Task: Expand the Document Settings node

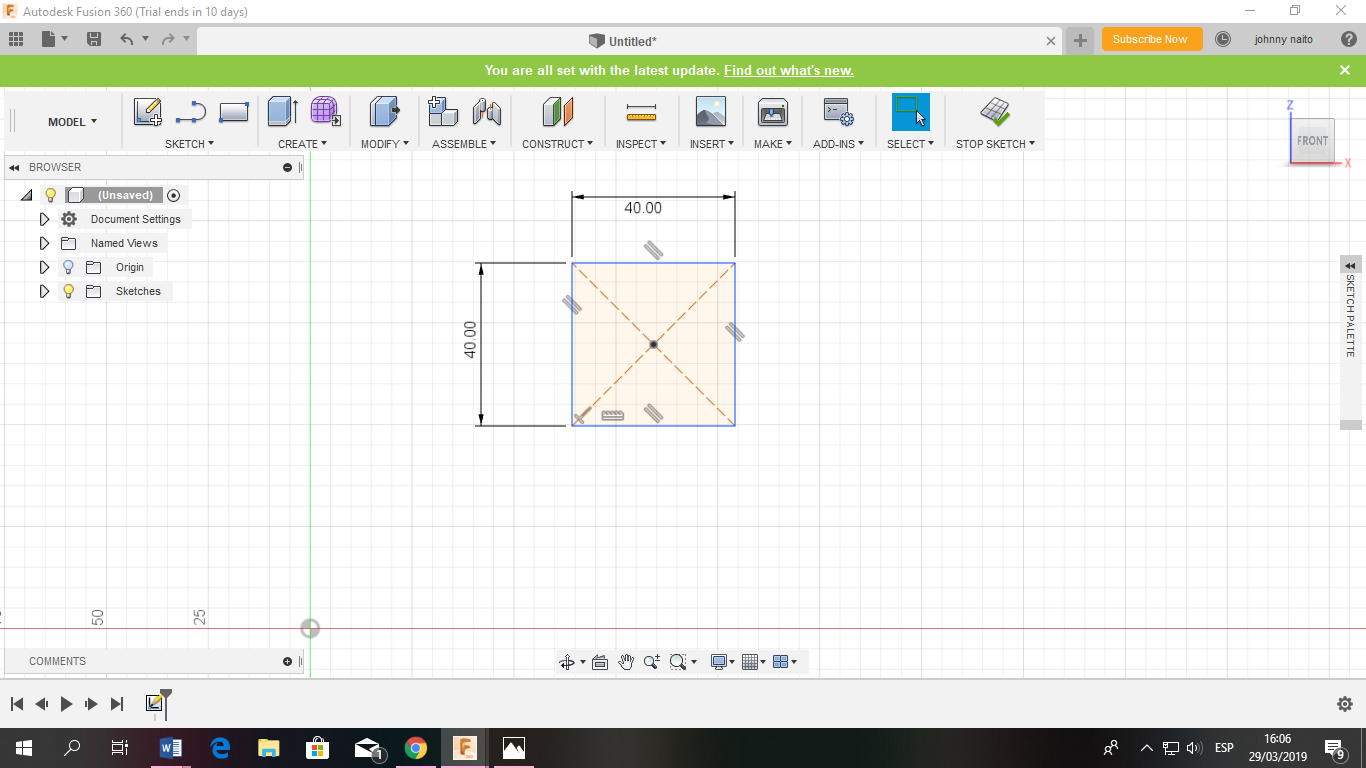Action: tap(44, 219)
